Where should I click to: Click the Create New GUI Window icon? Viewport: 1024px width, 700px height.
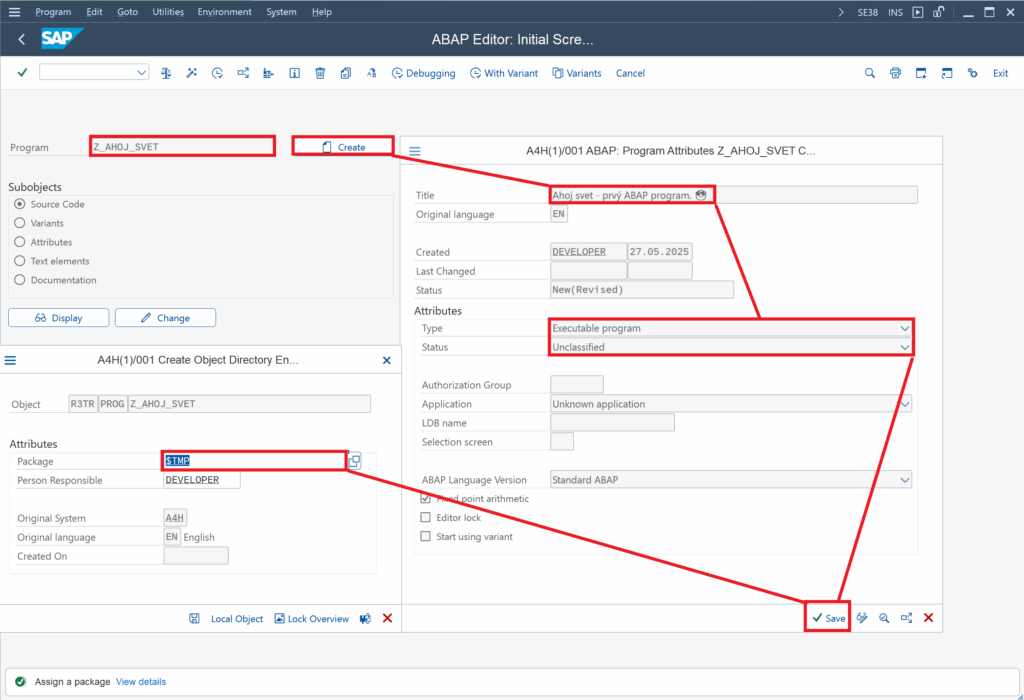click(921, 73)
